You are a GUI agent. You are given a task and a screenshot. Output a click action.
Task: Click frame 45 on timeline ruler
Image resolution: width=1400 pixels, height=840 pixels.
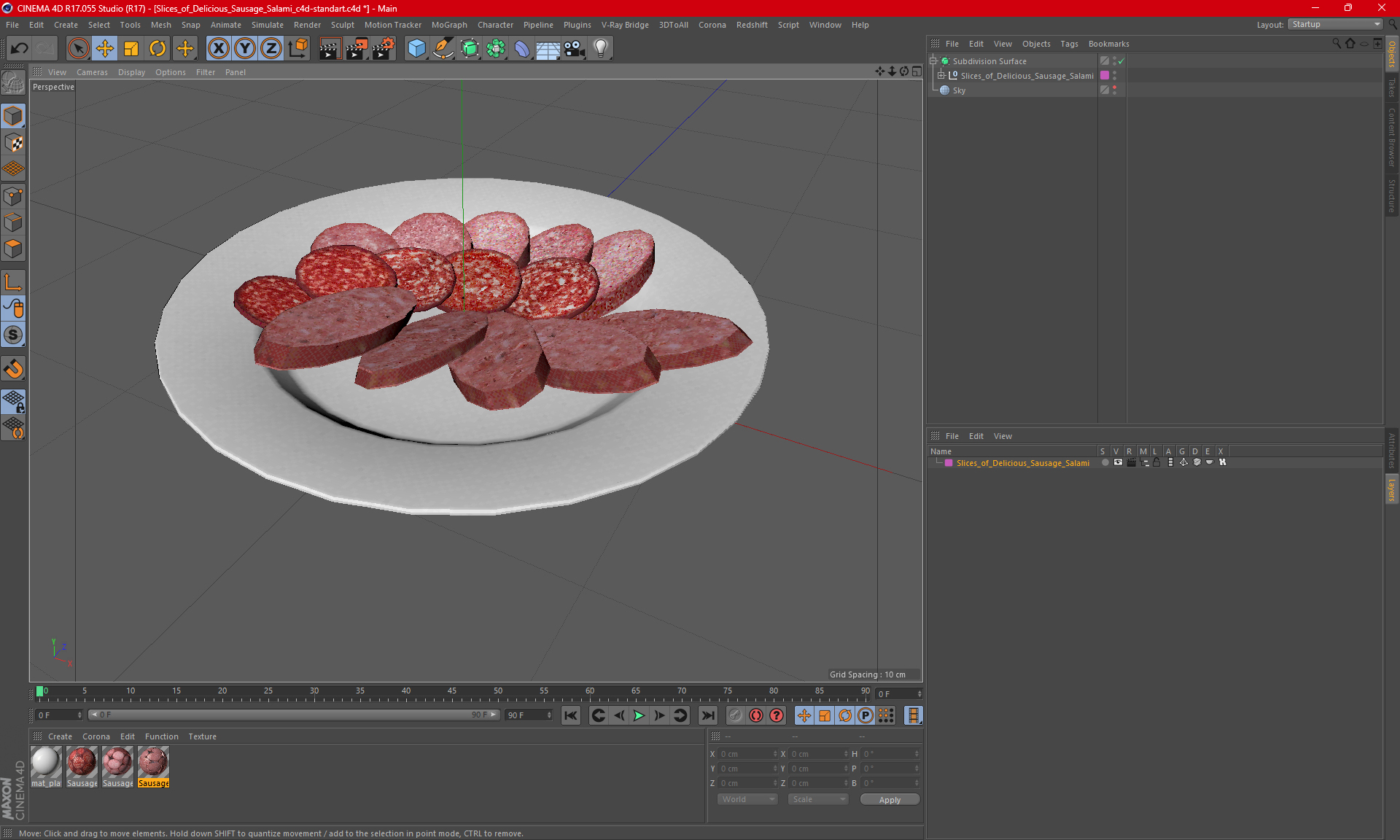pyautogui.click(x=452, y=691)
